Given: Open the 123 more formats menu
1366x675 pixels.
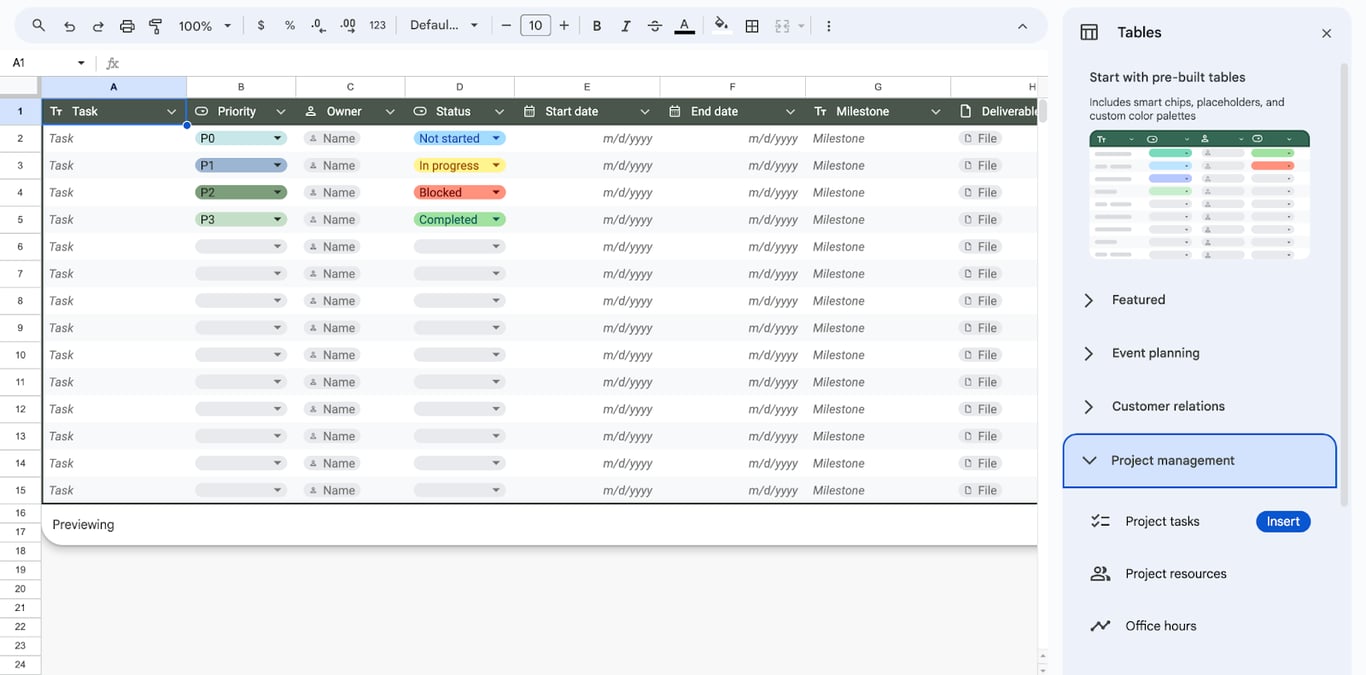Looking at the screenshot, I should (x=377, y=26).
